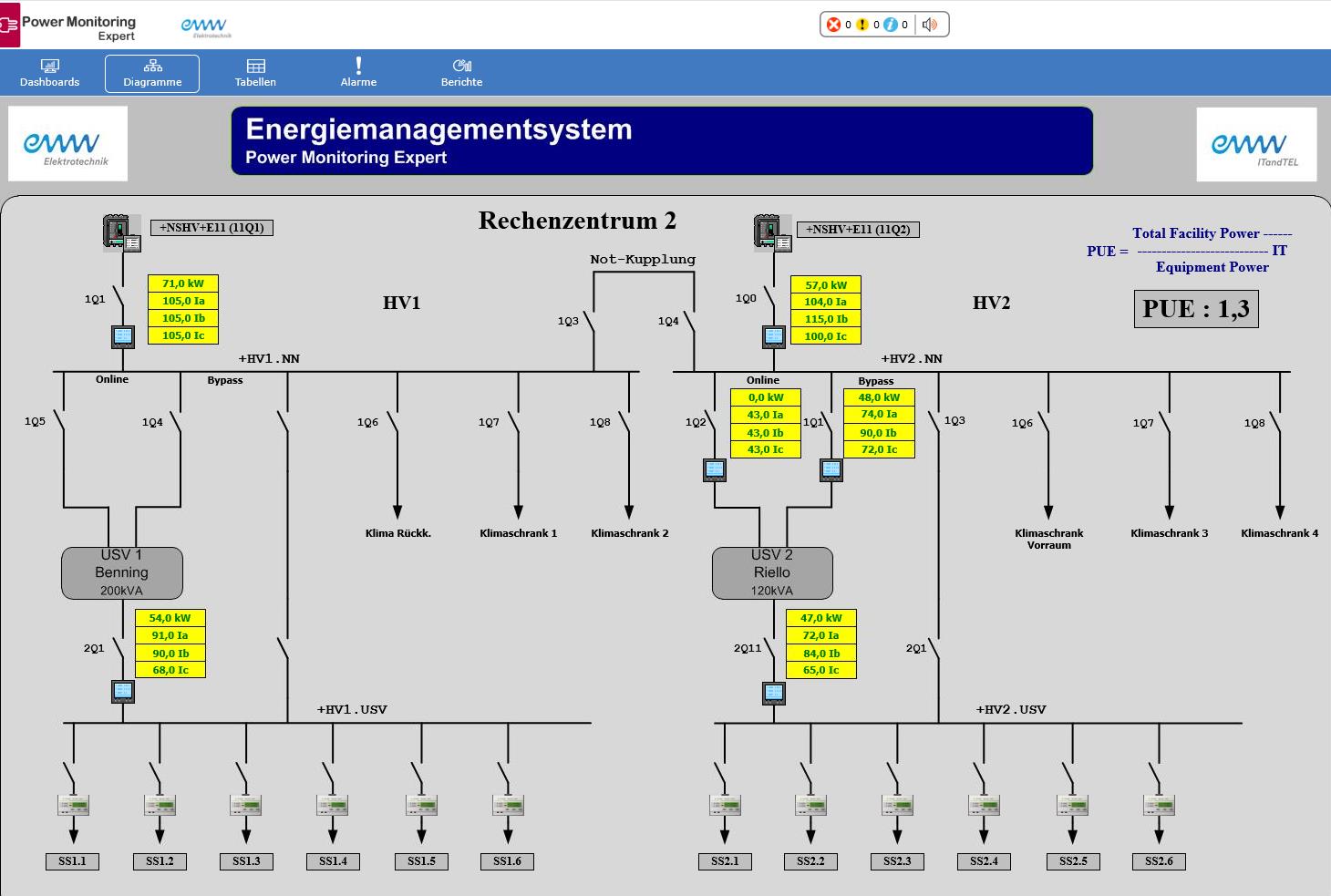The width and height of the screenshot is (1331, 896).
Task: Click the Klimaschrank Vorraum label
Action: coord(1048,539)
